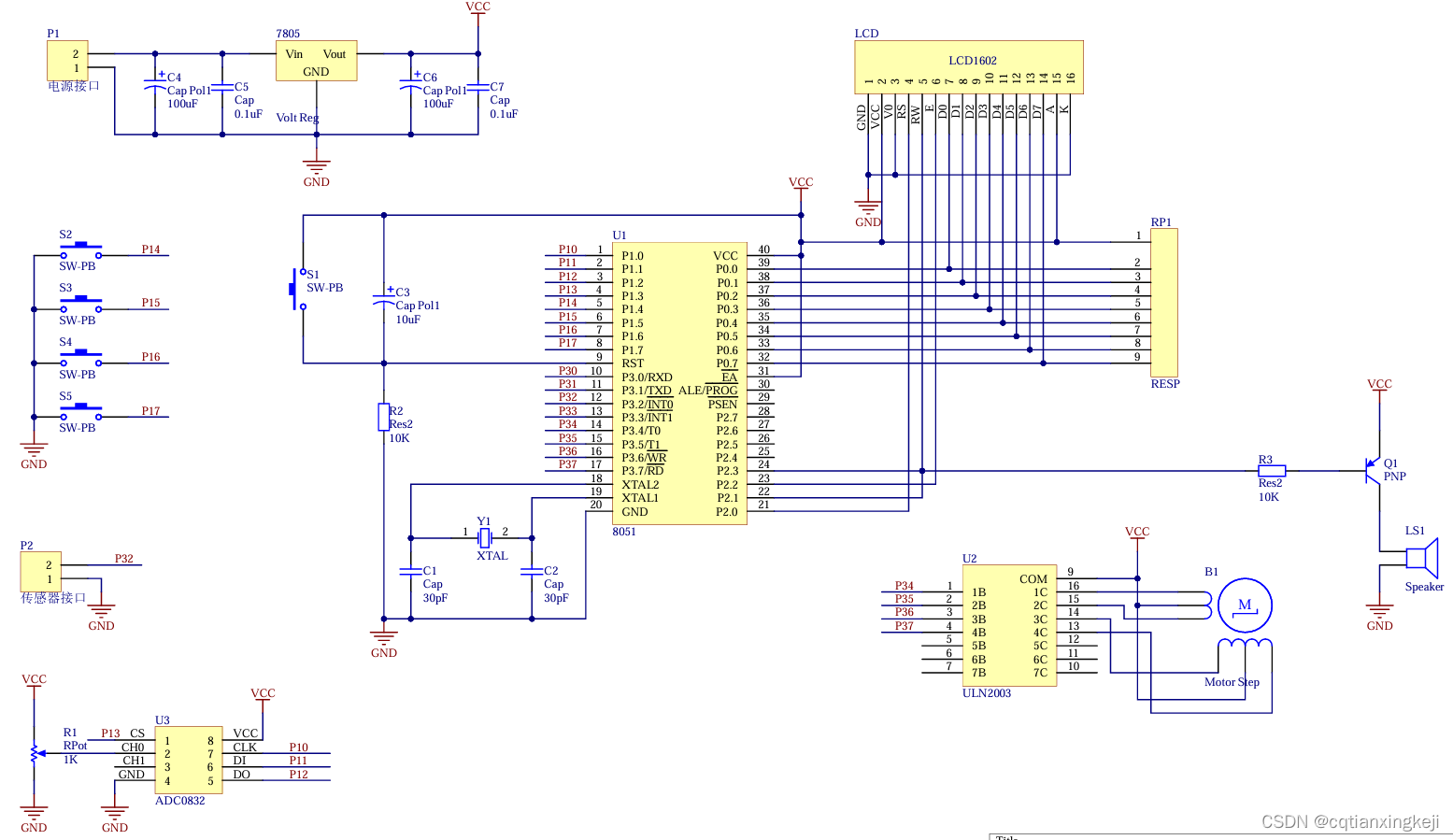The image size is (1453, 840).
Task: Click the GND symbol below the LCD
Action: point(868,212)
